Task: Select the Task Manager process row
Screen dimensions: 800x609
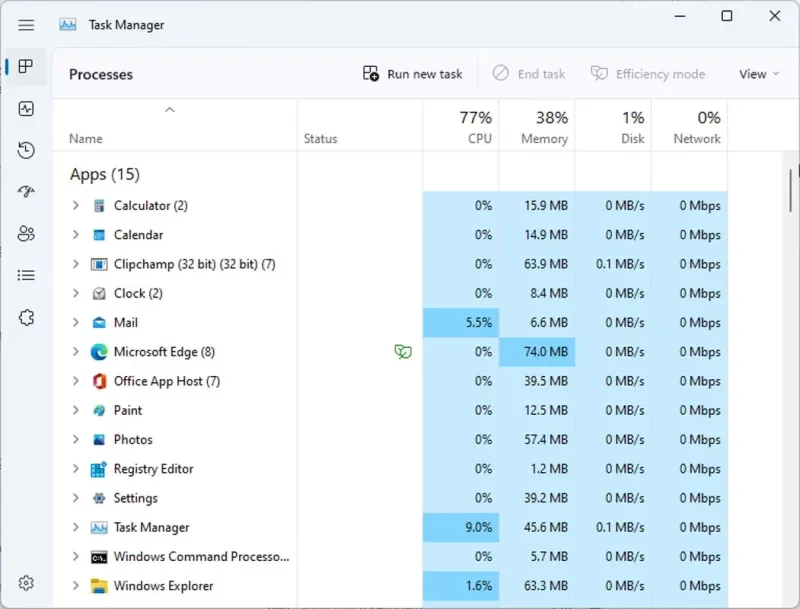Action: click(x=151, y=527)
